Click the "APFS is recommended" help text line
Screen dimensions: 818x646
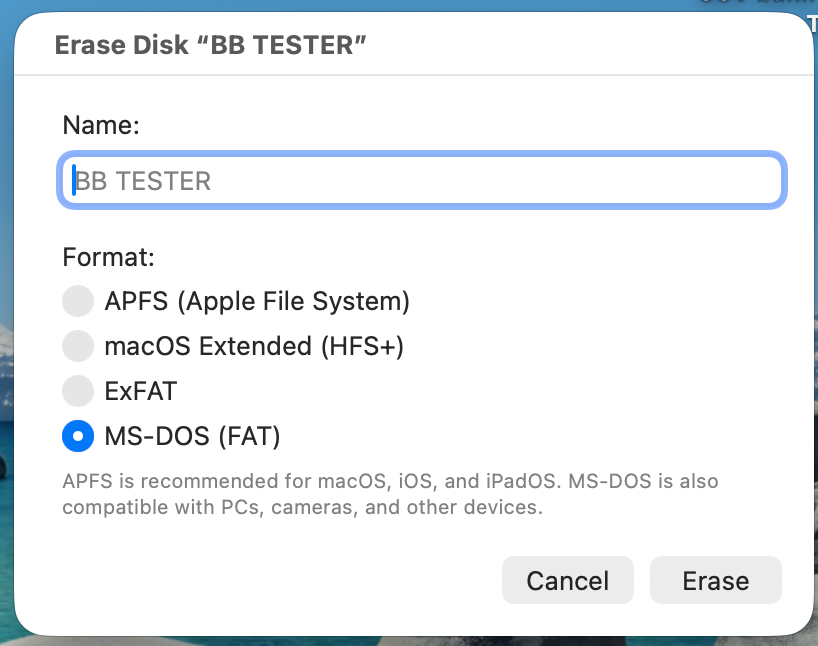[x=390, y=481]
